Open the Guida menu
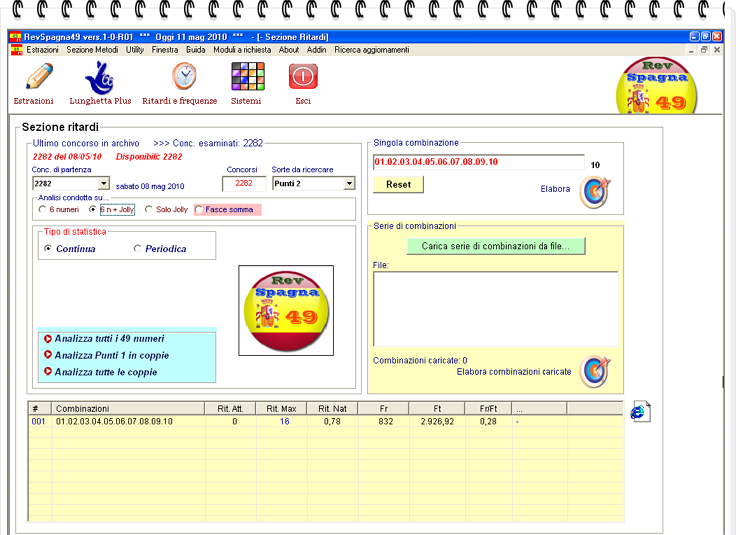The height and width of the screenshot is (535, 736). click(195, 50)
